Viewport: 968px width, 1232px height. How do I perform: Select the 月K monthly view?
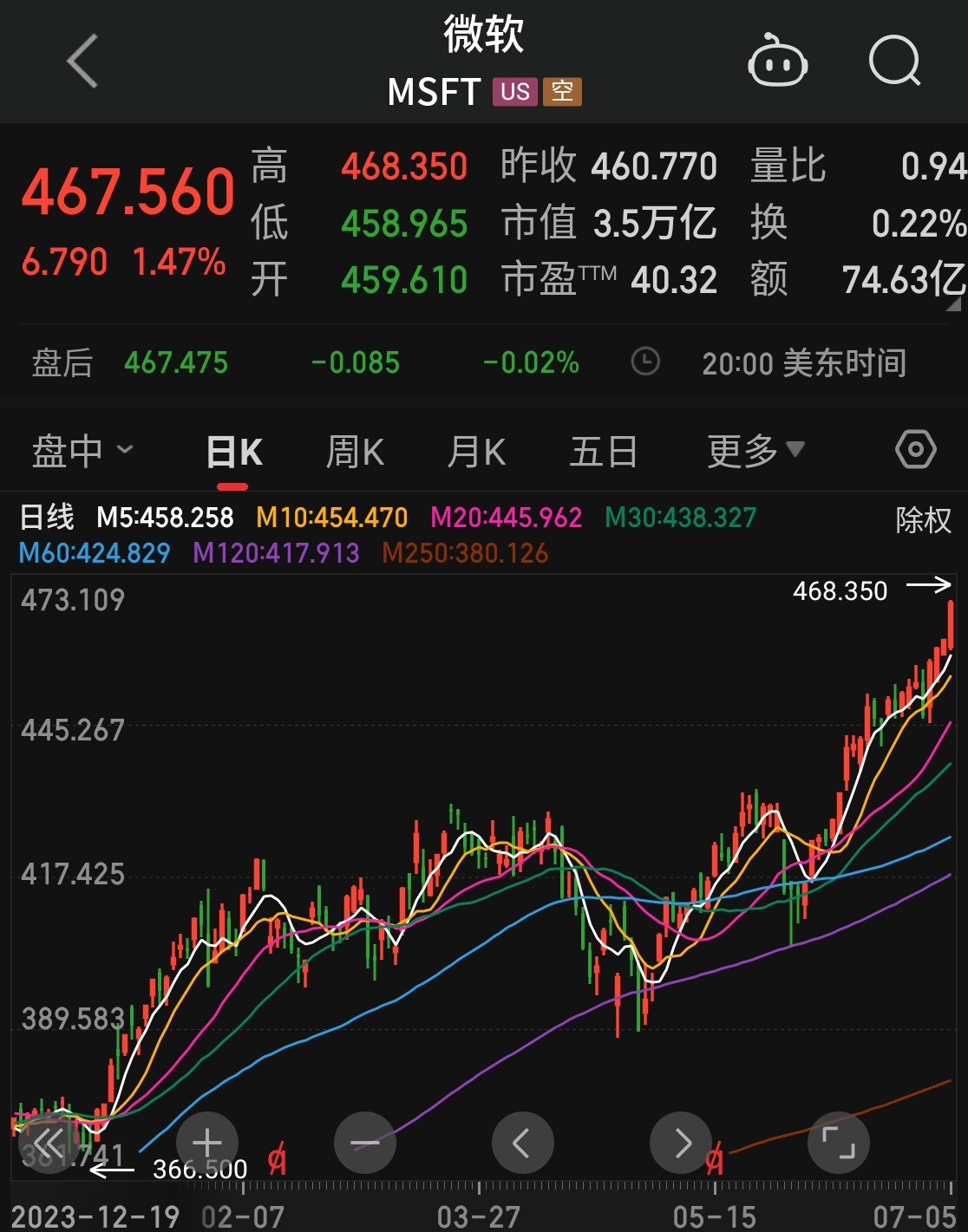475,449
